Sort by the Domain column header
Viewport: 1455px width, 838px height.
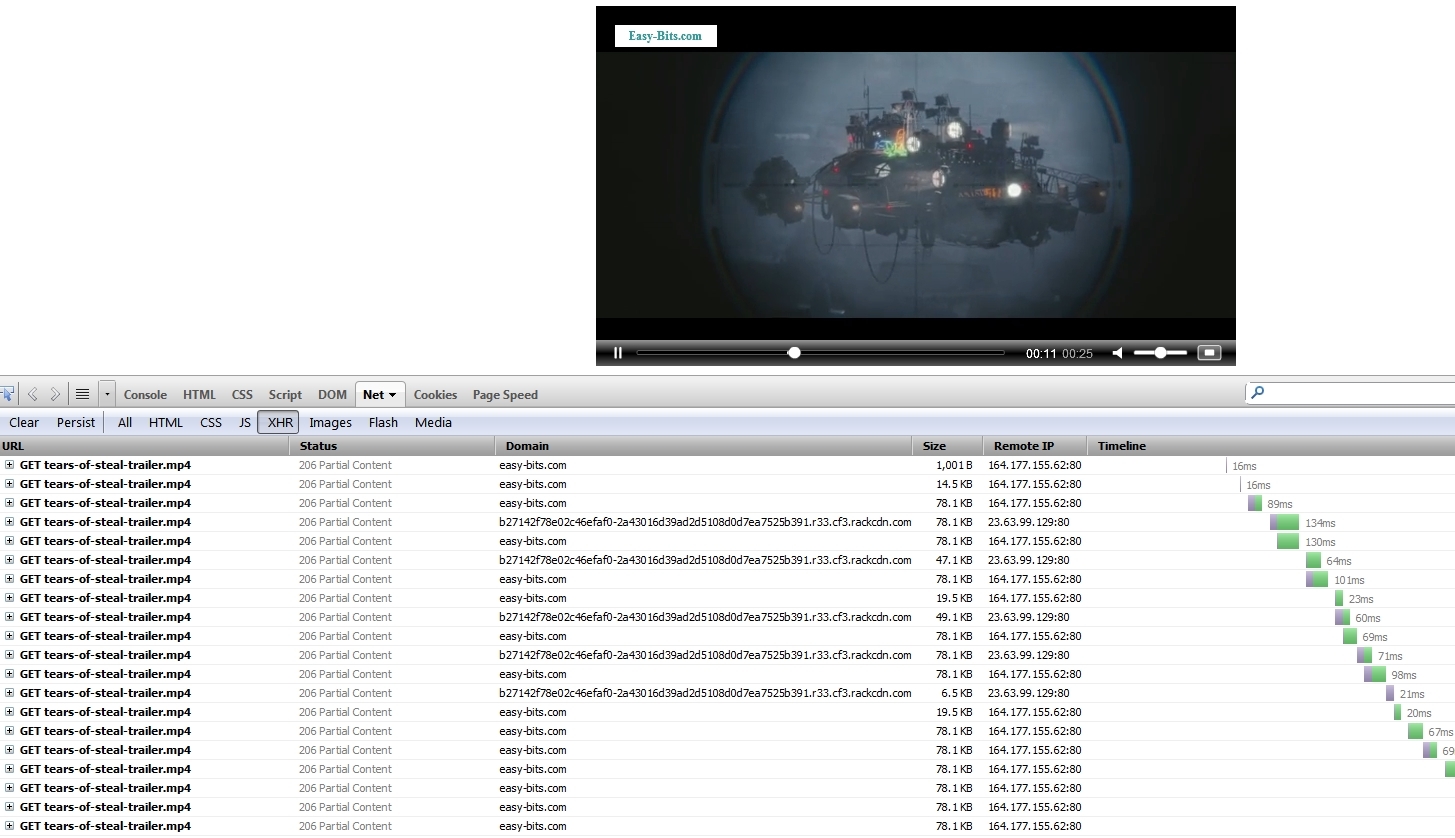[x=704, y=446]
